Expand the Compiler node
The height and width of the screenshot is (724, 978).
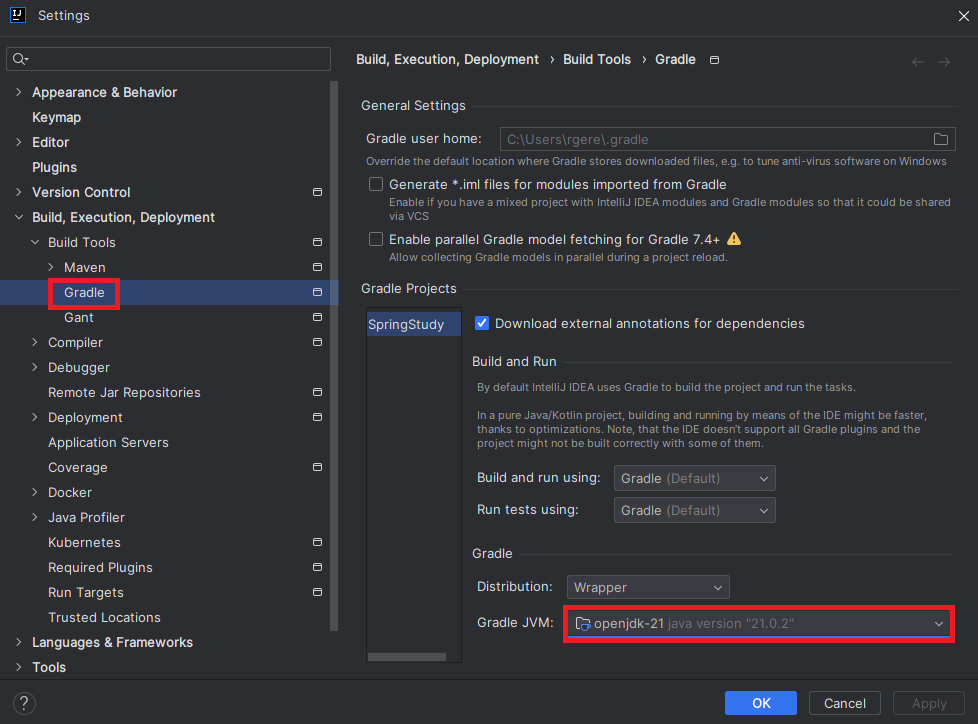35,342
